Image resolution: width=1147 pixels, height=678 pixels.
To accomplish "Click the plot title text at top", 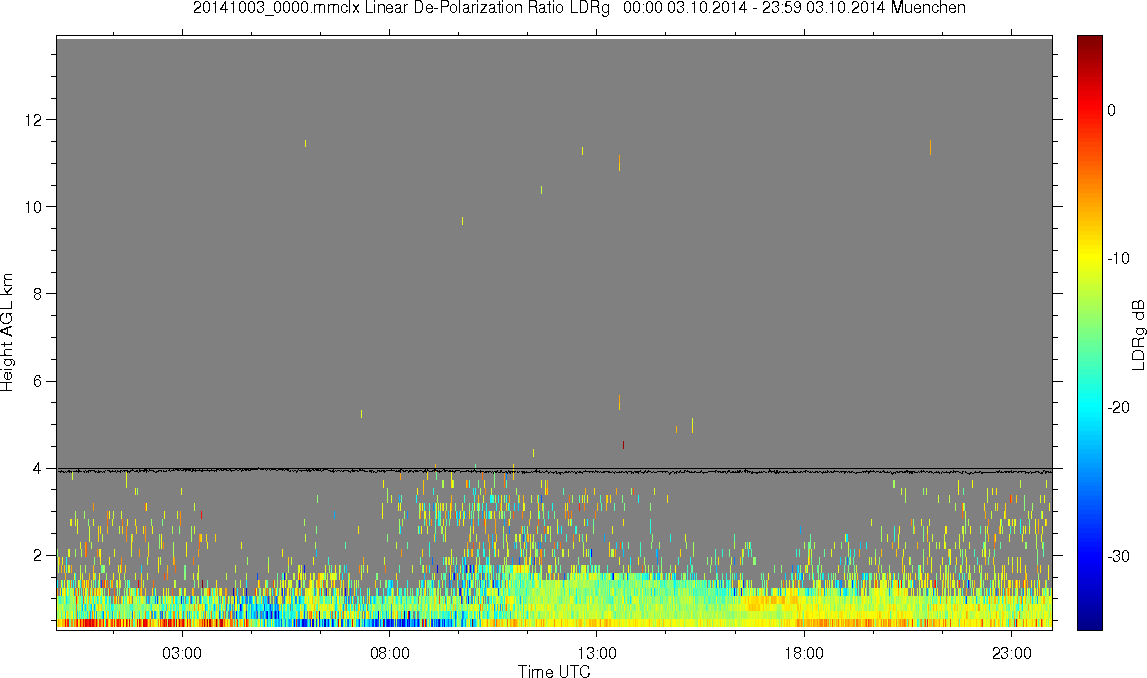I will point(579,8).
